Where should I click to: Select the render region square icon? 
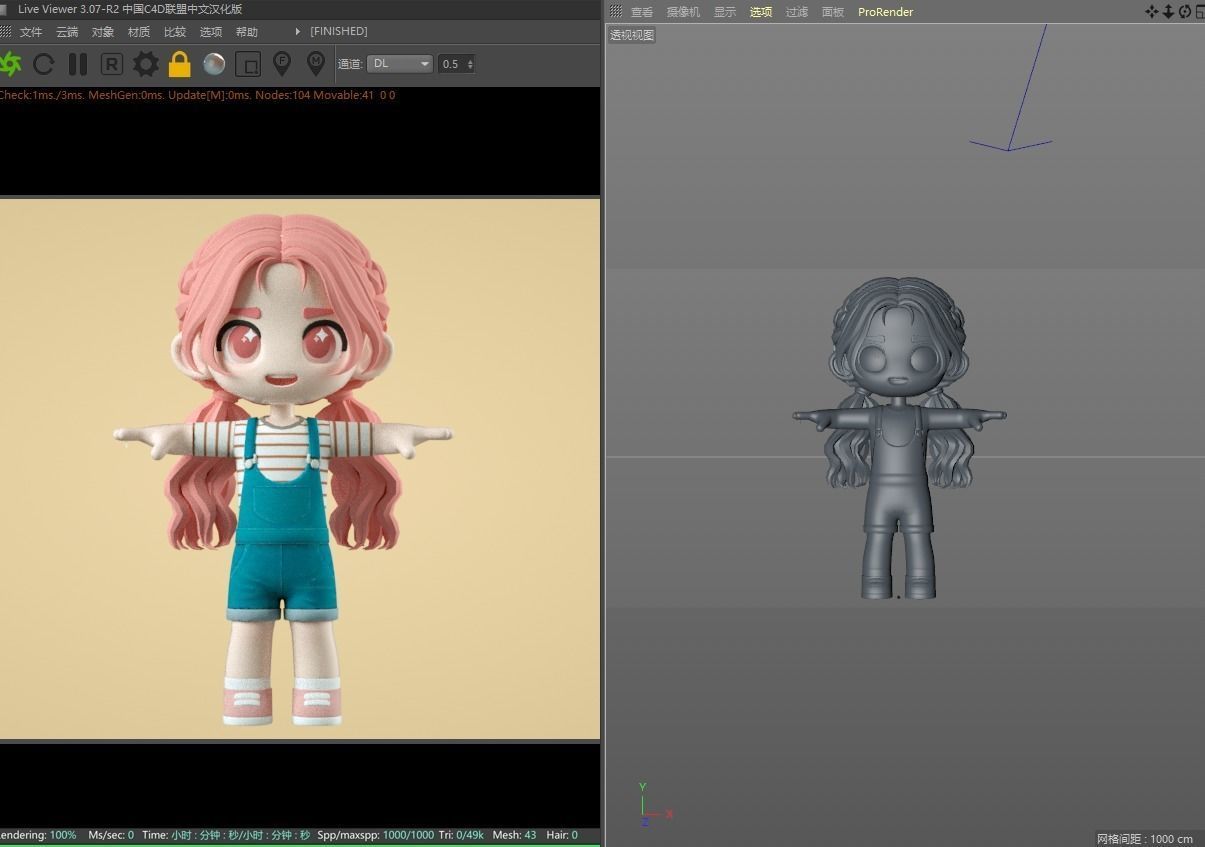[x=248, y=65]
